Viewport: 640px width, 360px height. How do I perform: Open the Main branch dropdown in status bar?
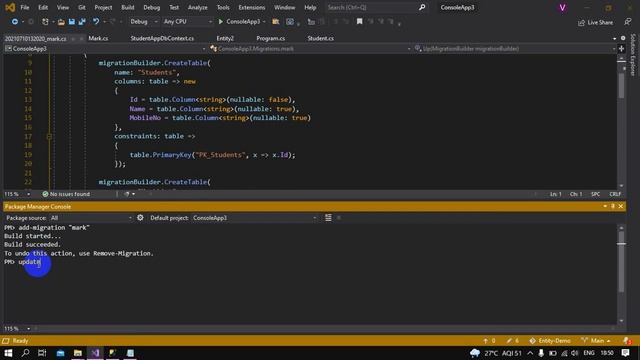(596, 340)
